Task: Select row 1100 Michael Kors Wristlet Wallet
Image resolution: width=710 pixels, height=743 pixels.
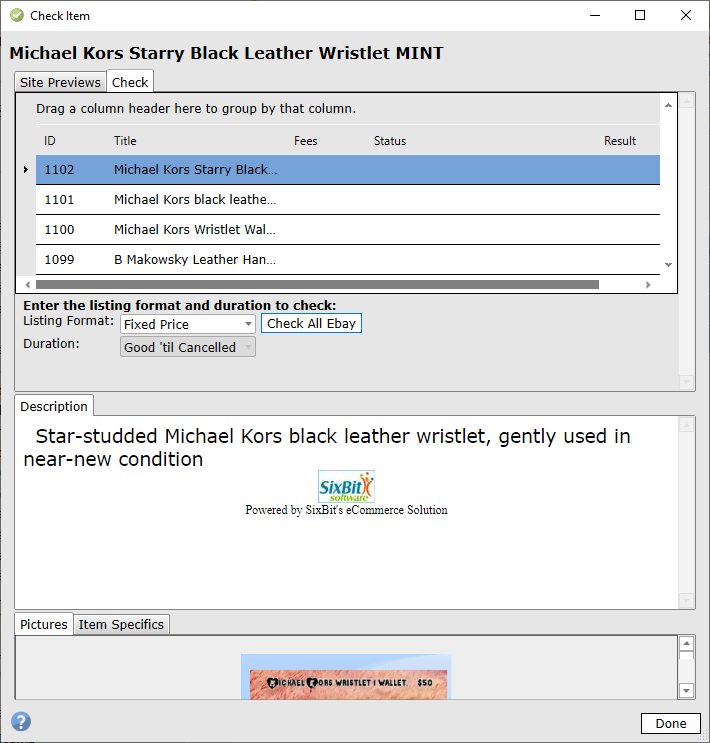Action: coord(194,230)
